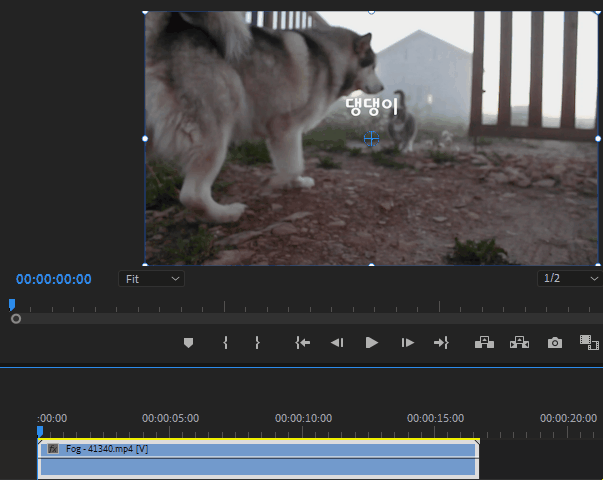Click the anchor point crosshair in the monitor
The width and height of the screenshot is (603, 480).
pyautogui.click(x=371, y=138)
